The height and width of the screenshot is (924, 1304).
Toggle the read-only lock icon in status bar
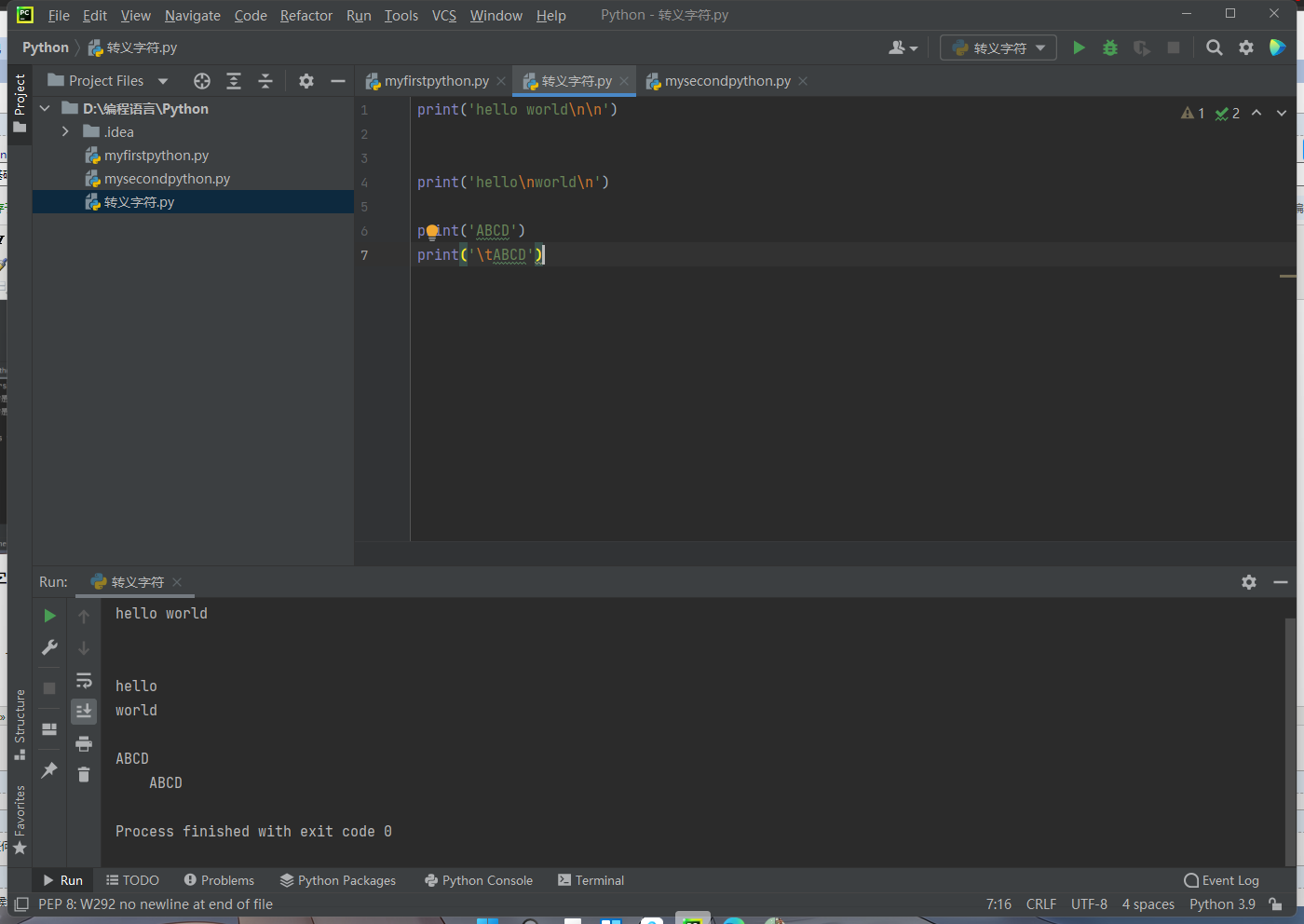(x=1275, y=904)
